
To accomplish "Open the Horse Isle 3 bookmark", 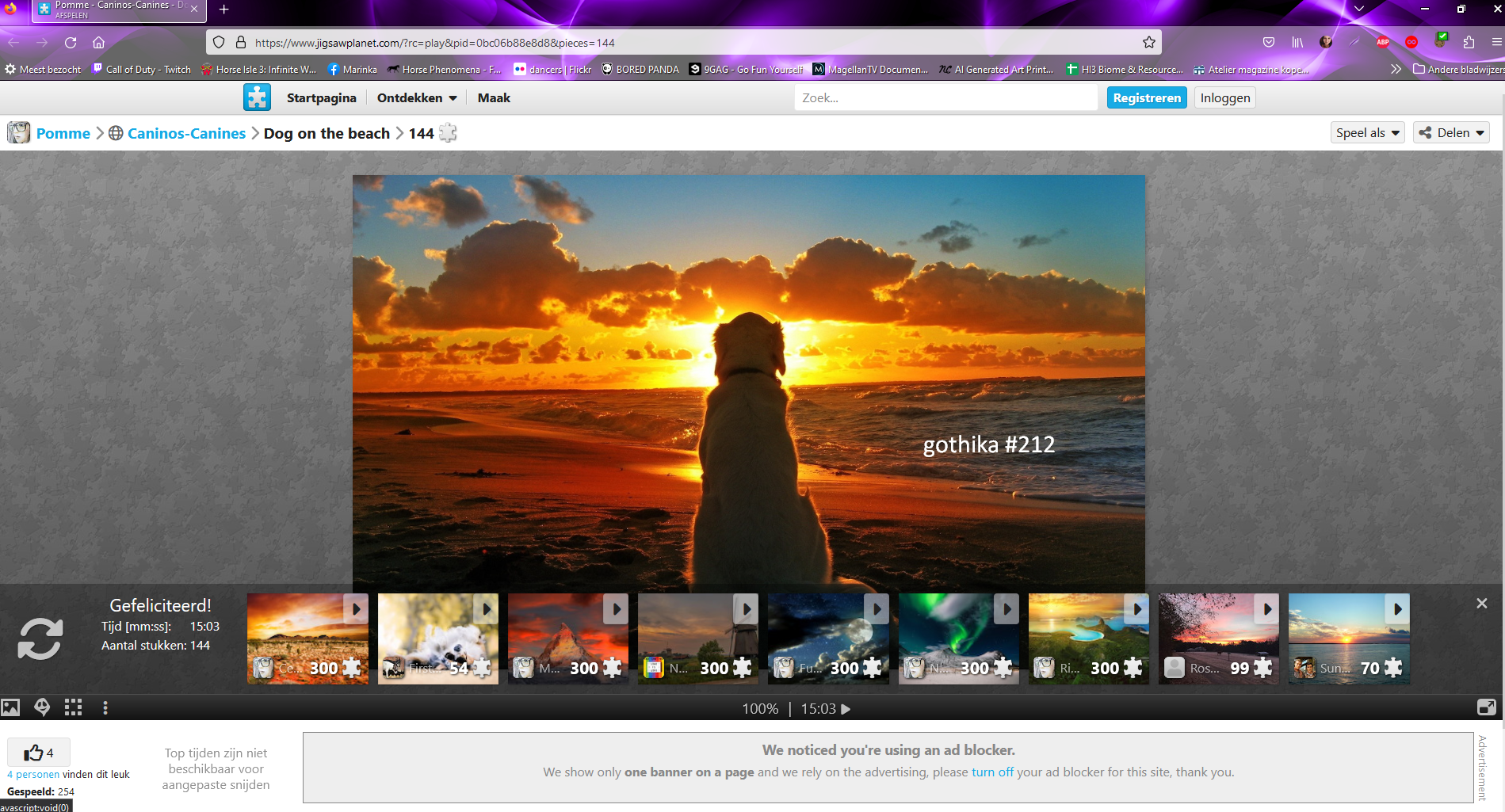I will point(259,70).
